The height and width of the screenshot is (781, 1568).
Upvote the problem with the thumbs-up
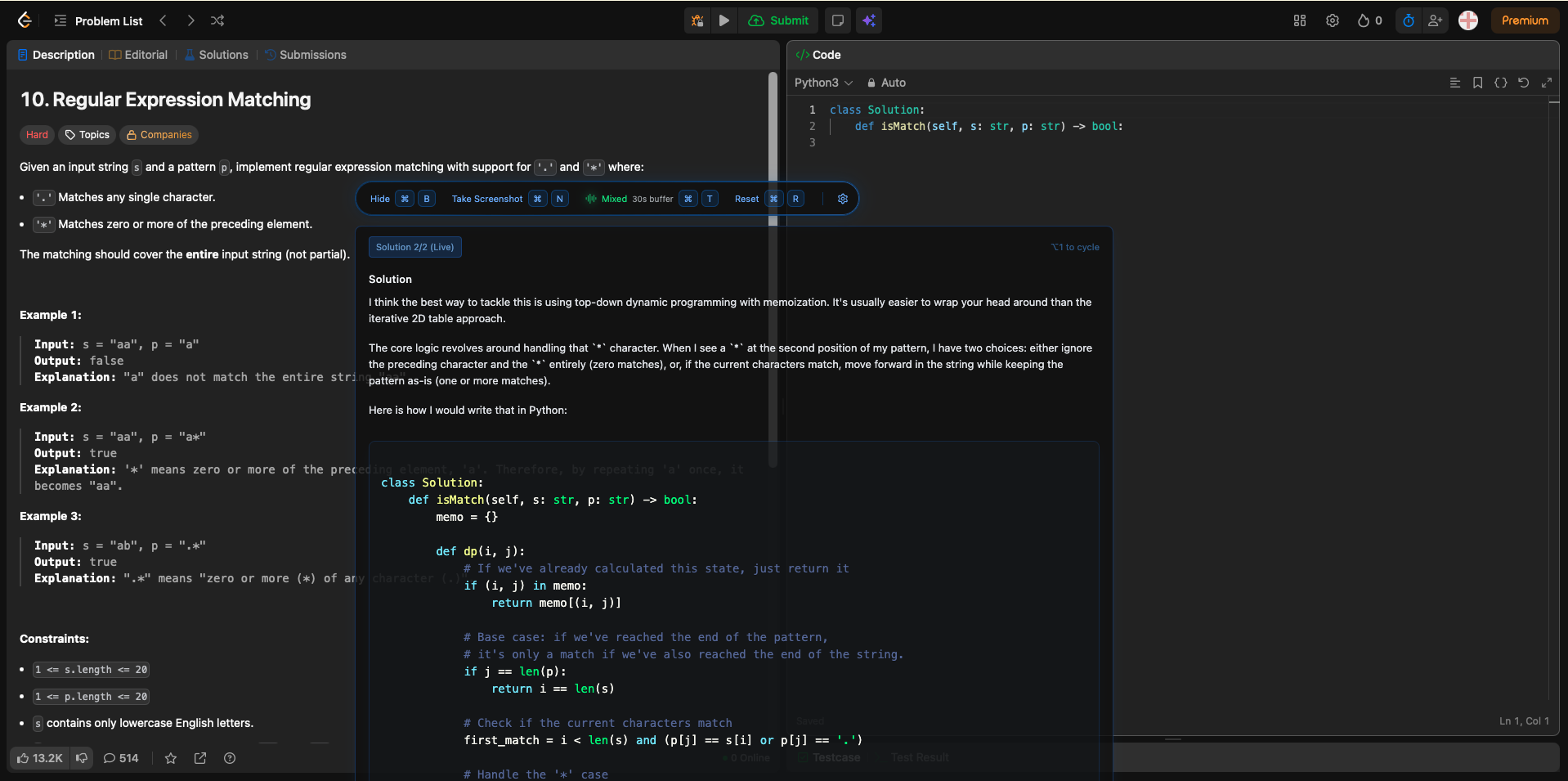(25, 758)
